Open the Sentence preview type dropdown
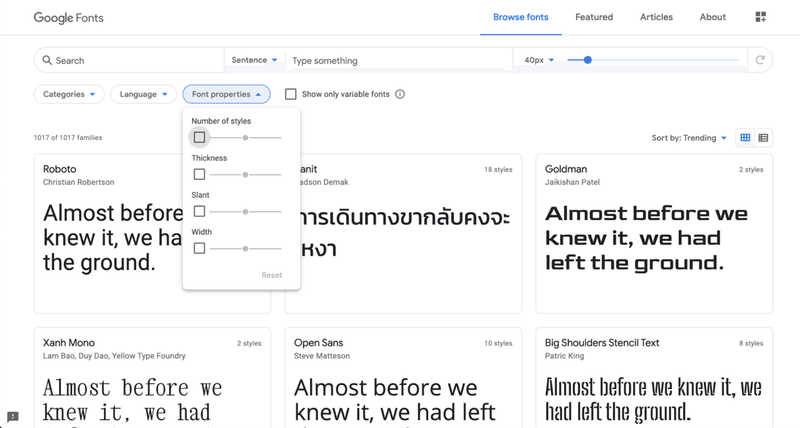This screenshot has width=800, height=428. tap(254, 60)
